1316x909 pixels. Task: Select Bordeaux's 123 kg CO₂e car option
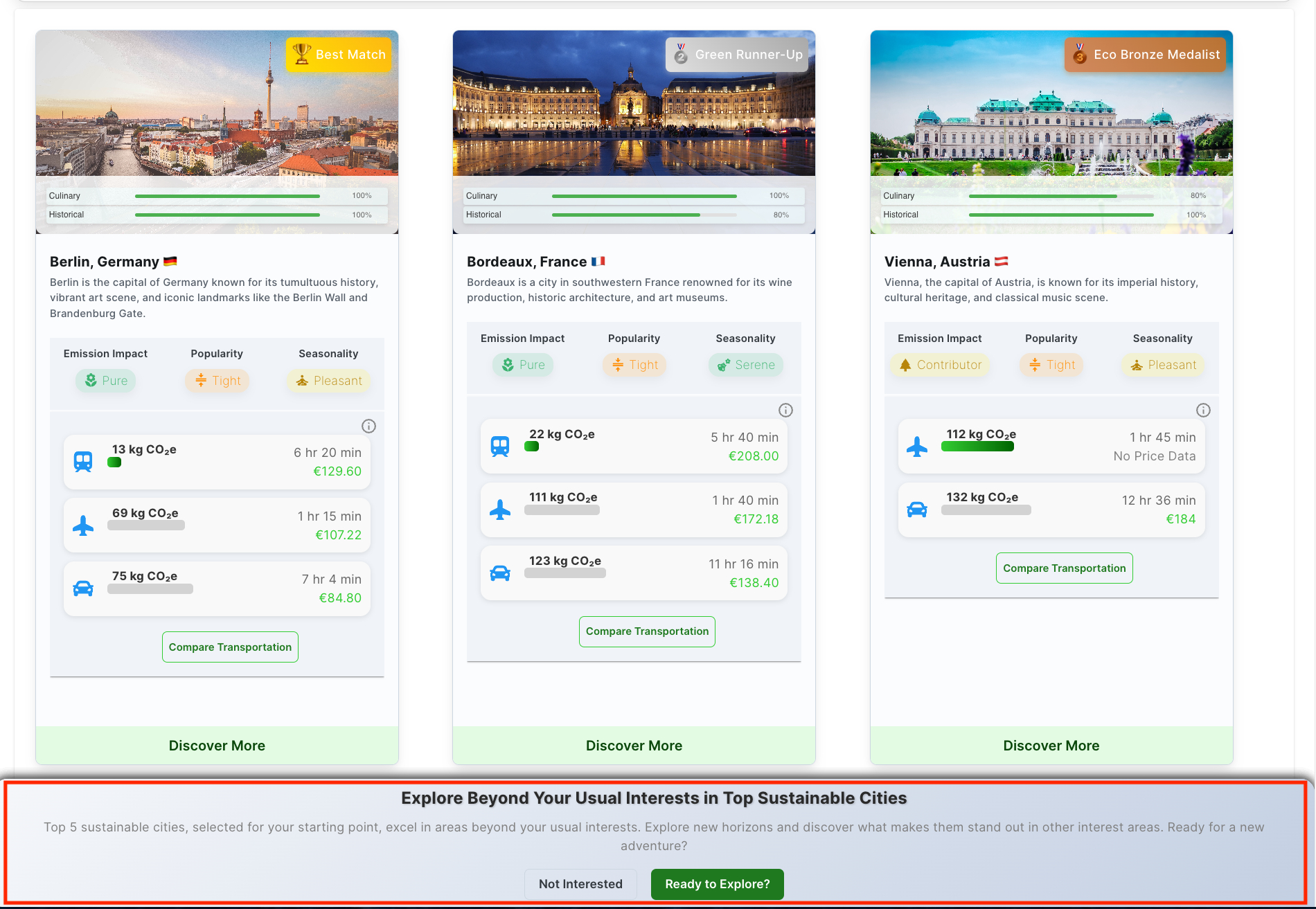(634, 573)
